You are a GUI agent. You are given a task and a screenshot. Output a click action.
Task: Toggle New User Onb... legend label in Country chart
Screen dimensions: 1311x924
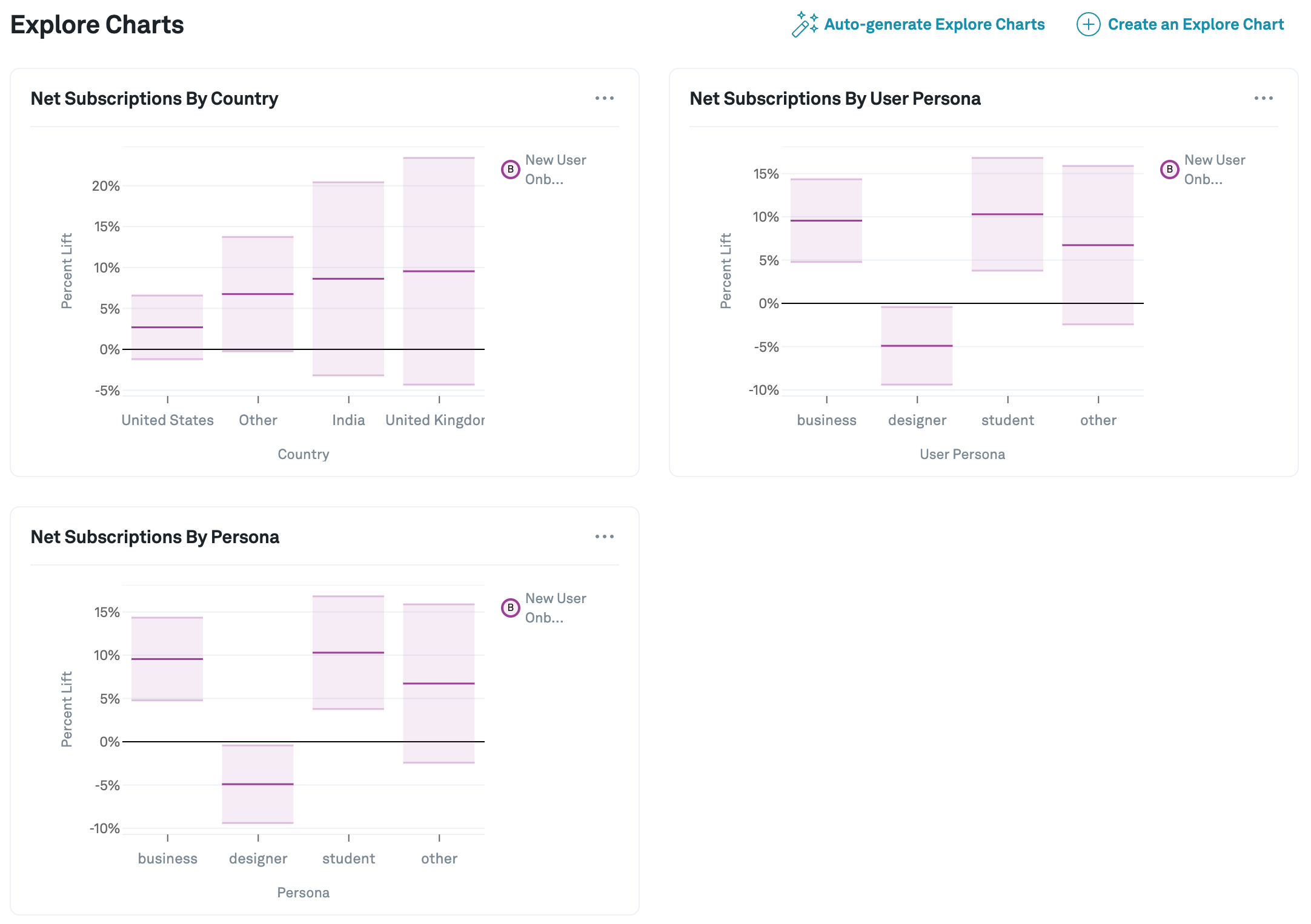point(556,170)
